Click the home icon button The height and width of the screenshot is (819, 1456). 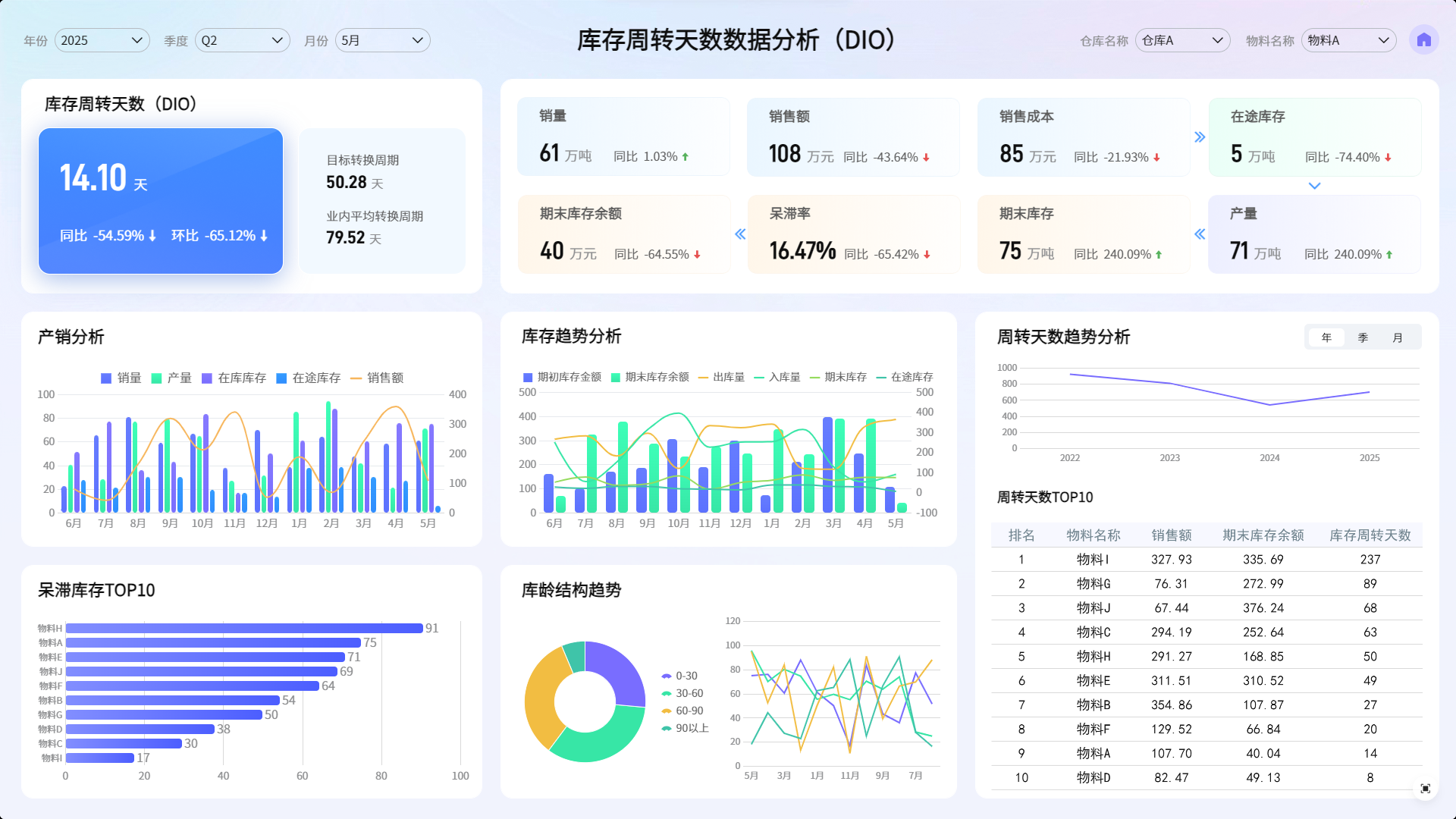pos(1423,40)
